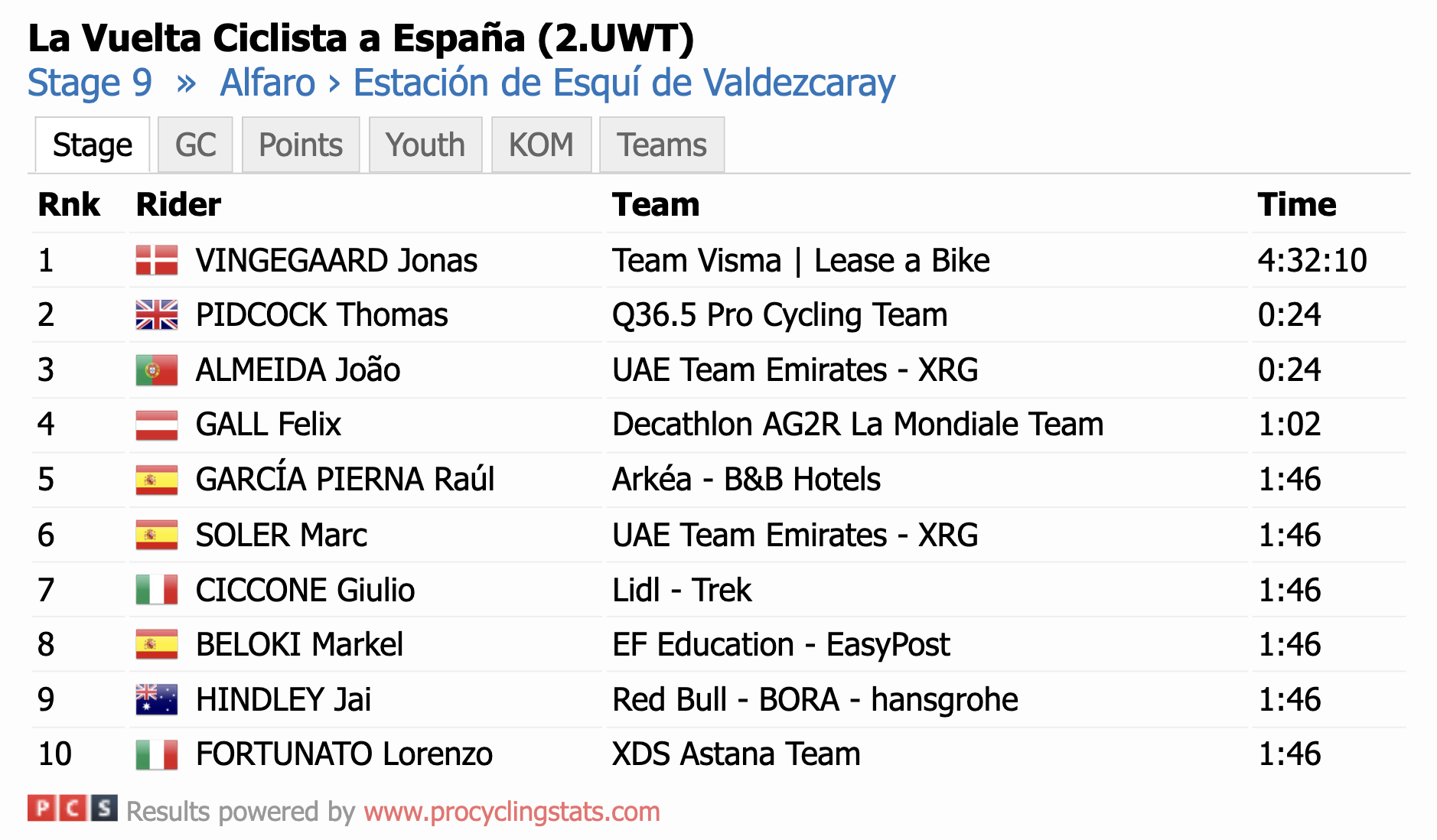Click the UAE Team Emirates team for Soler
The image size is (1437, 840).
(795, 535)
